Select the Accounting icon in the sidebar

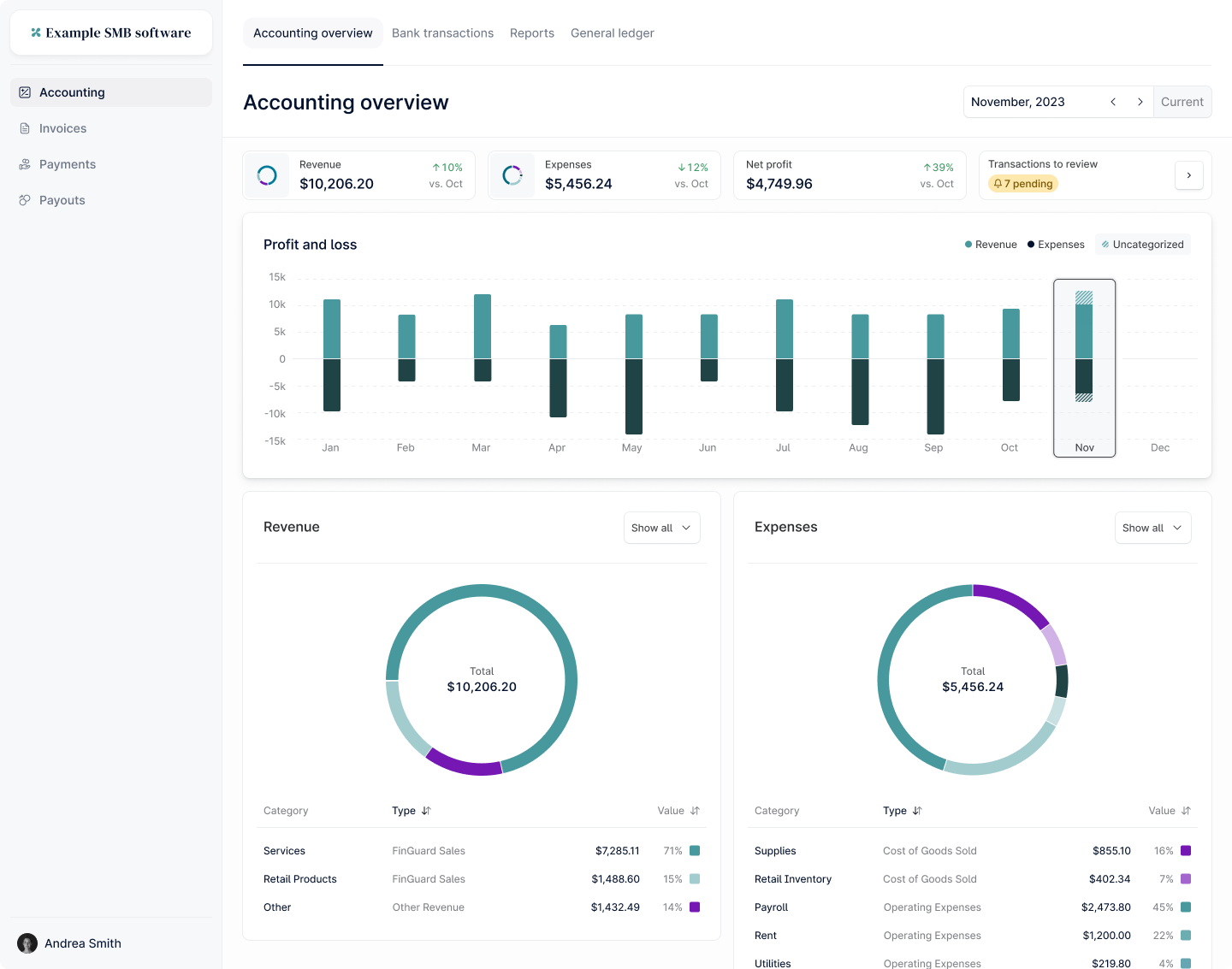pos(25,92)
